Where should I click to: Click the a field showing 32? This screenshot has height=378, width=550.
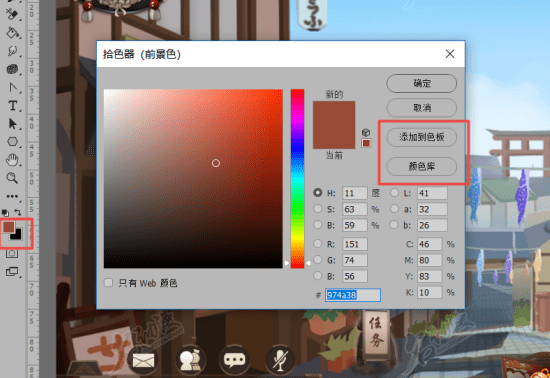pyautogui.click(x=432, y=209)
